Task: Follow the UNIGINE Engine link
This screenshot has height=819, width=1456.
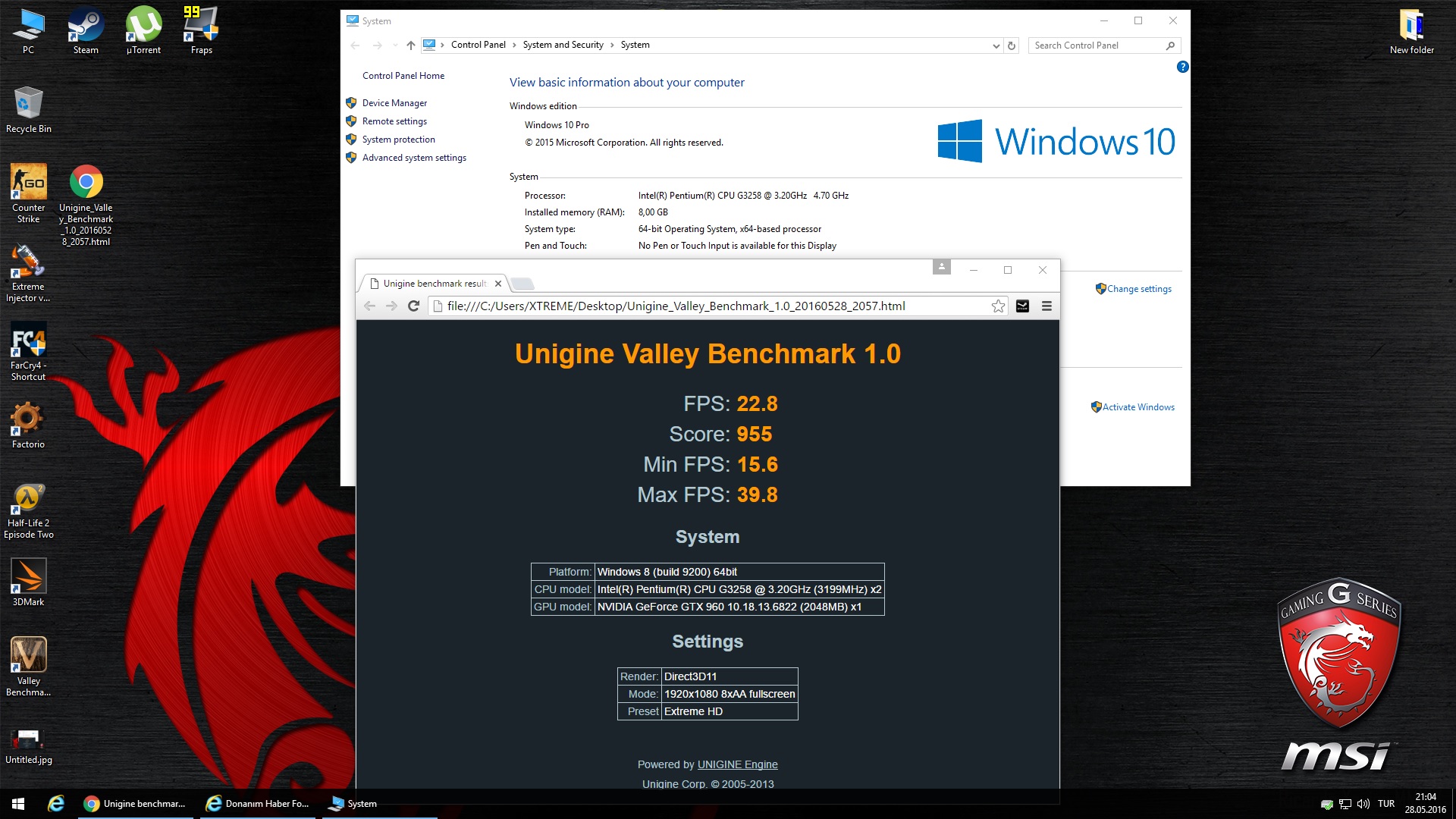Action: point(737,764)
